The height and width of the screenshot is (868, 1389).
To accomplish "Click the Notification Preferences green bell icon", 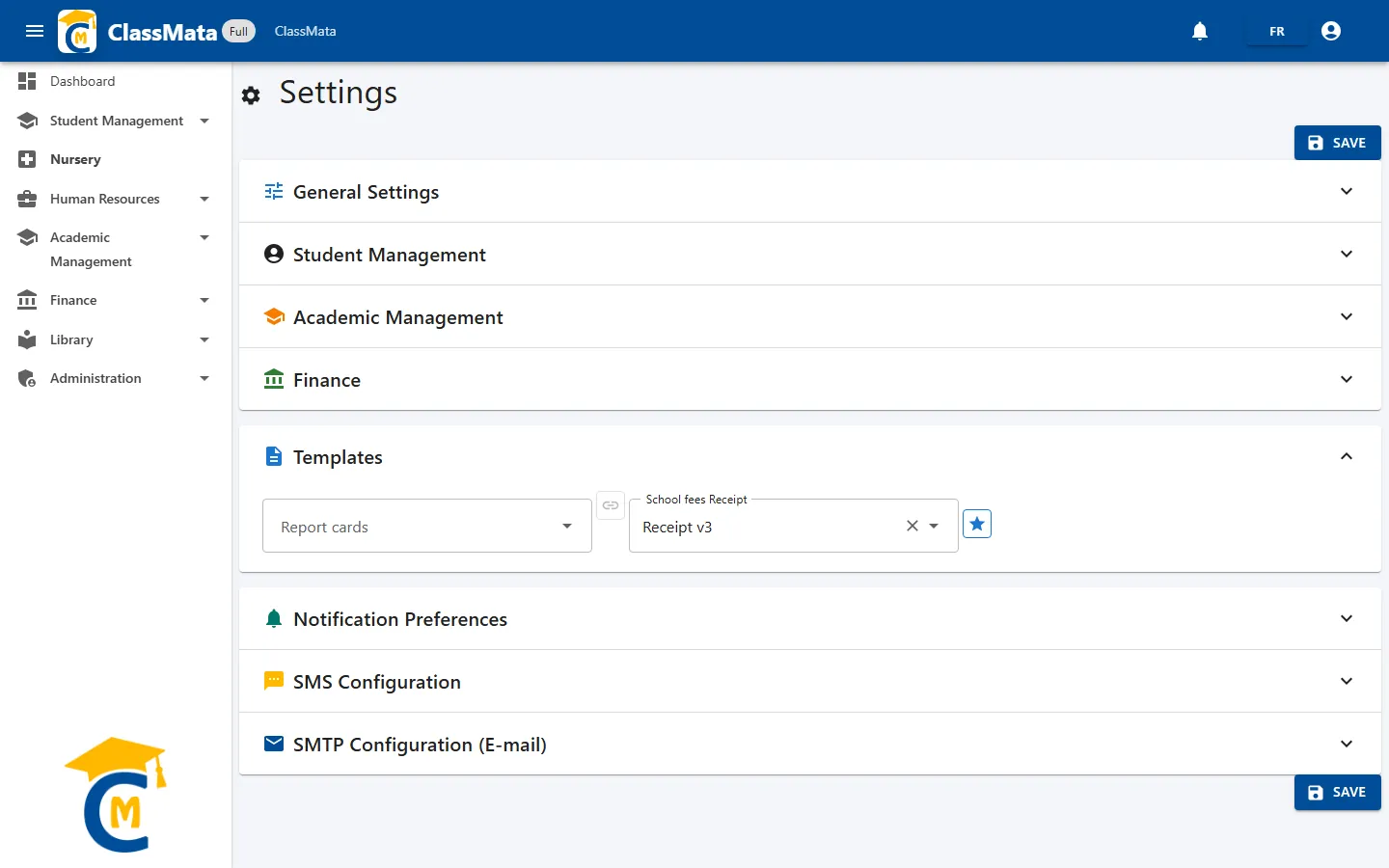I will 274,618.
